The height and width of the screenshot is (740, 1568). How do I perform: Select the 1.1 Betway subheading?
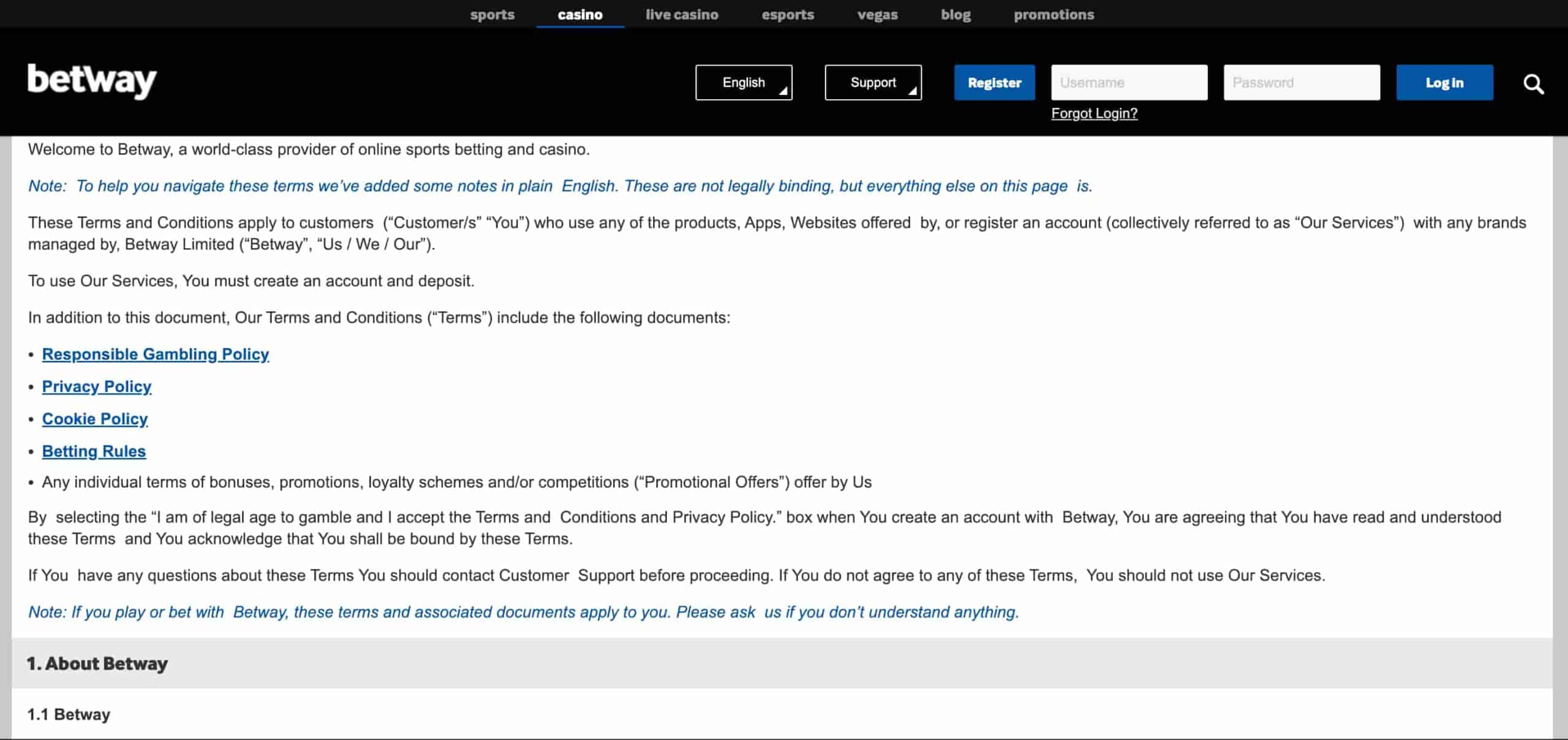tap(69, 714)
